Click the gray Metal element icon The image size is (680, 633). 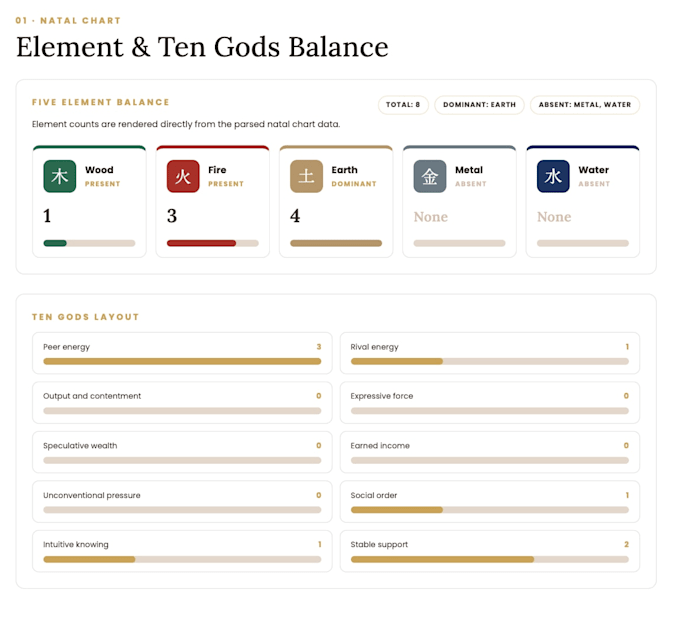pyautogui.click(x=430, y=176)
